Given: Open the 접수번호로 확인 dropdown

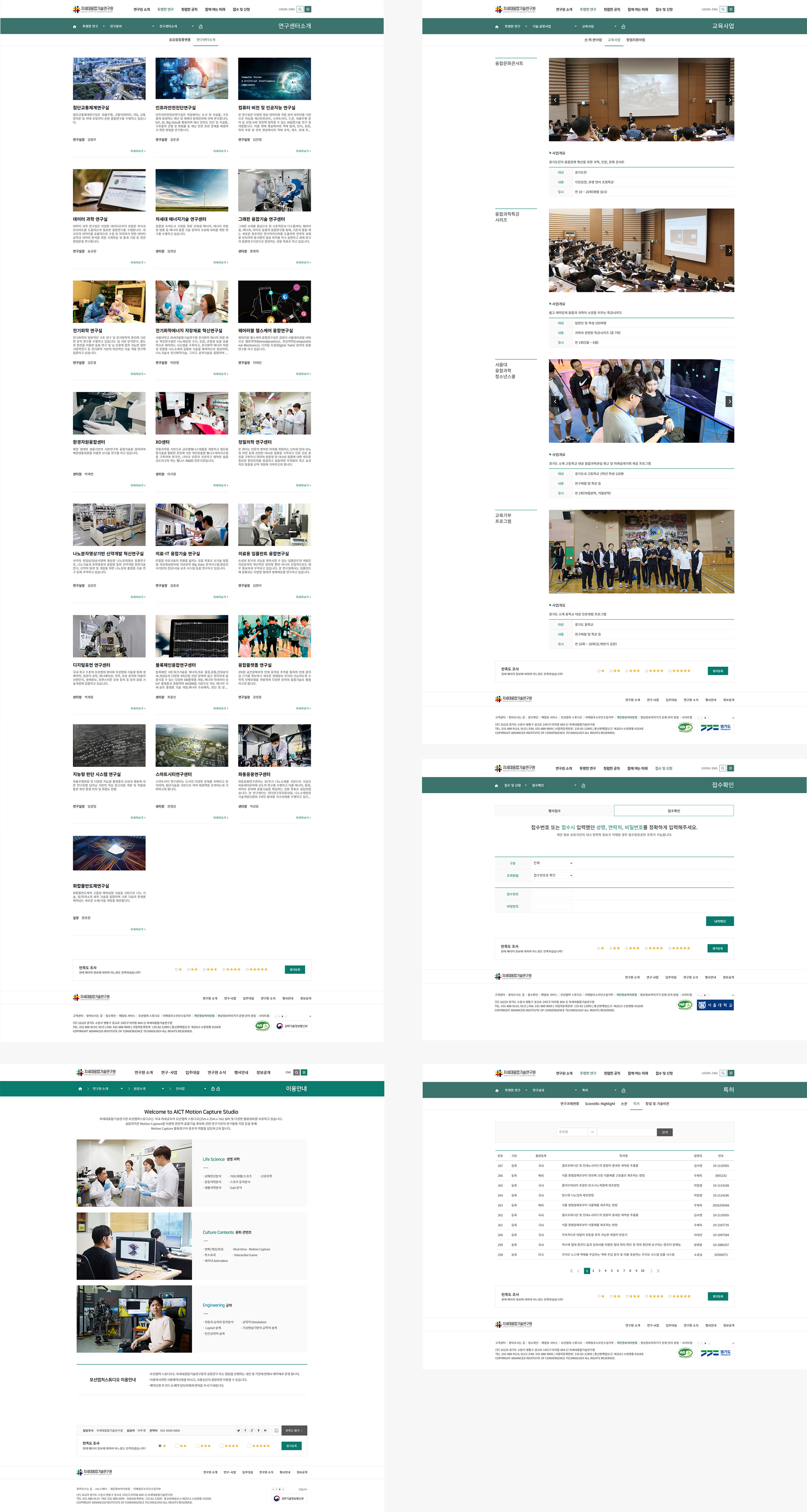Looking at the screenshot, I should pyautogui.click(x=553, y=876).
